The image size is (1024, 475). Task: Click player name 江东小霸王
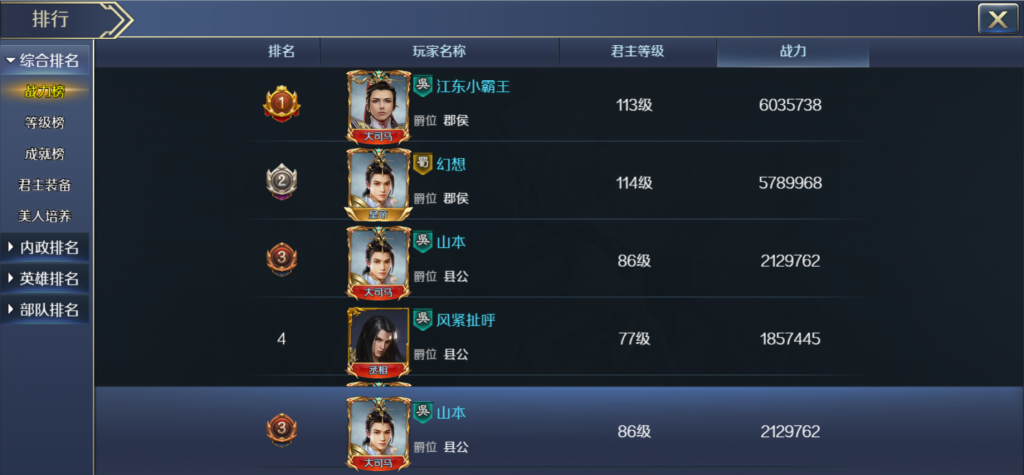click(472, 86)
